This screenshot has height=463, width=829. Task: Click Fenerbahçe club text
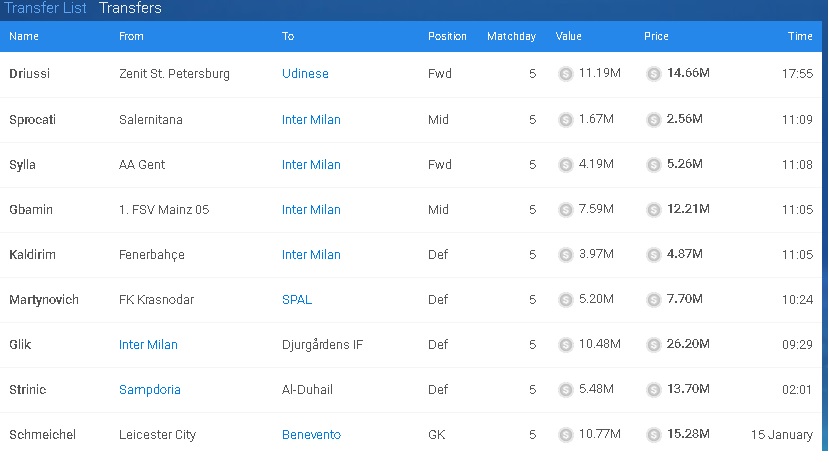[x=152, y=255]
